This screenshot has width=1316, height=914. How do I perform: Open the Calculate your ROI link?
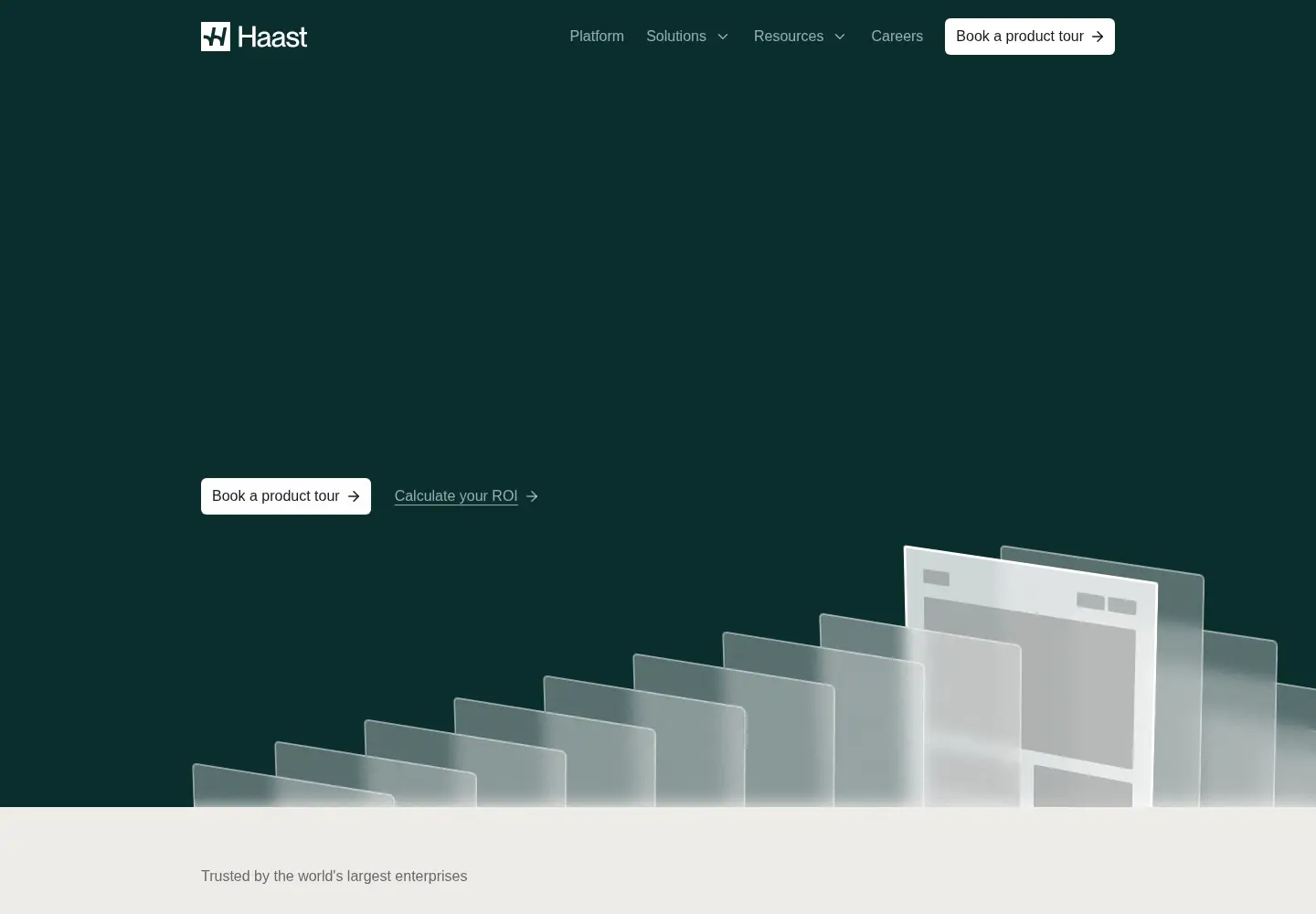456,496
